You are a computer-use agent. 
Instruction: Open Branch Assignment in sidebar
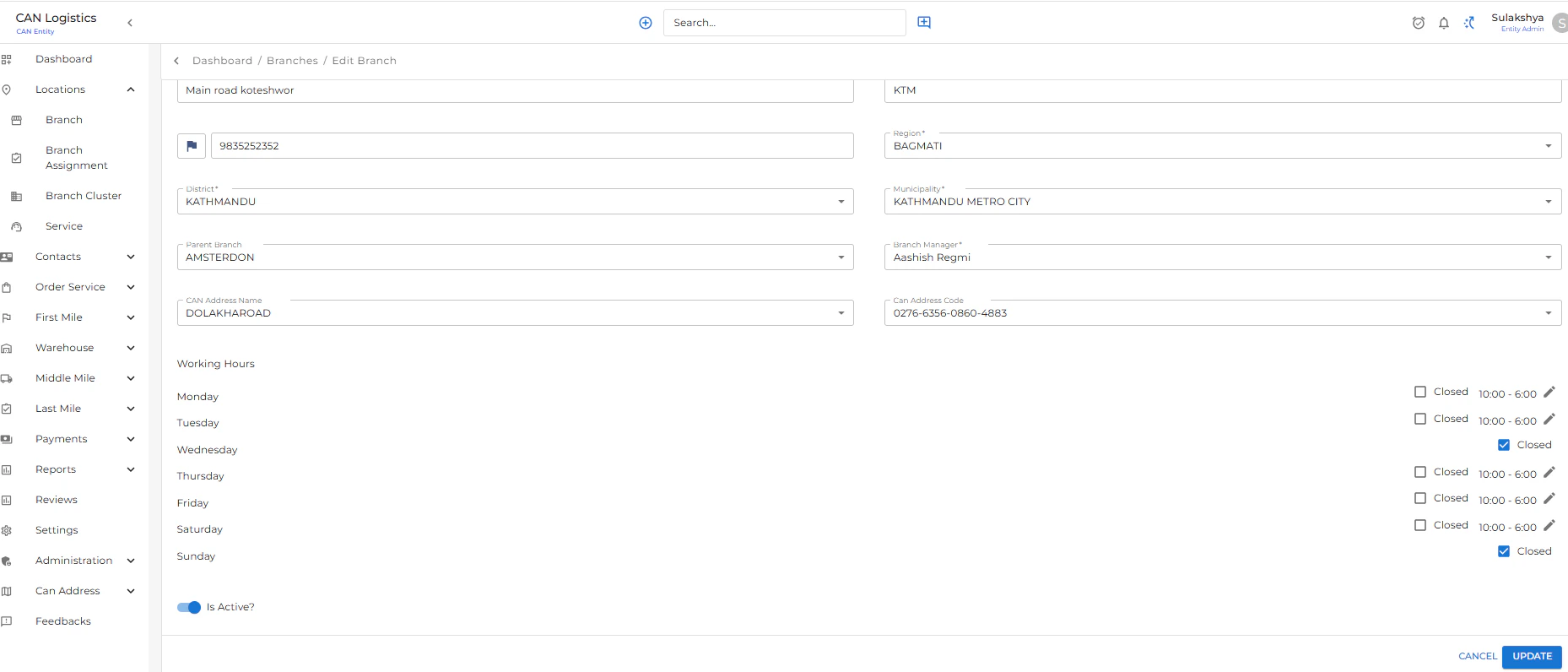[x=77, y=158]
